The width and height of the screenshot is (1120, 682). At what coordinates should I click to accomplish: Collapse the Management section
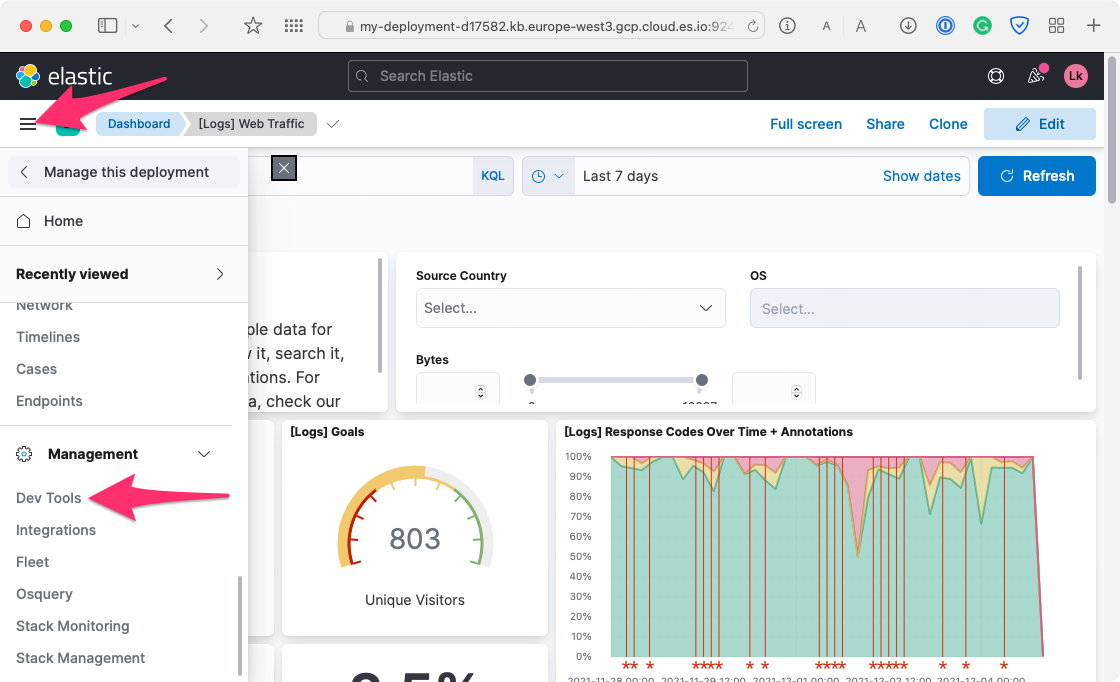[204, 454]
